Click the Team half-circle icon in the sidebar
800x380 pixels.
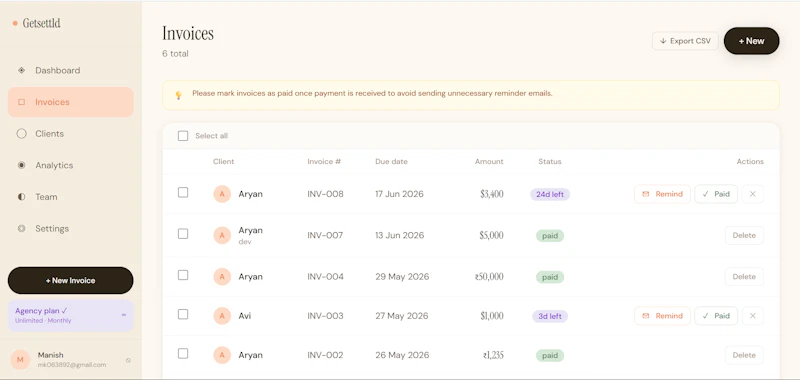21,197
